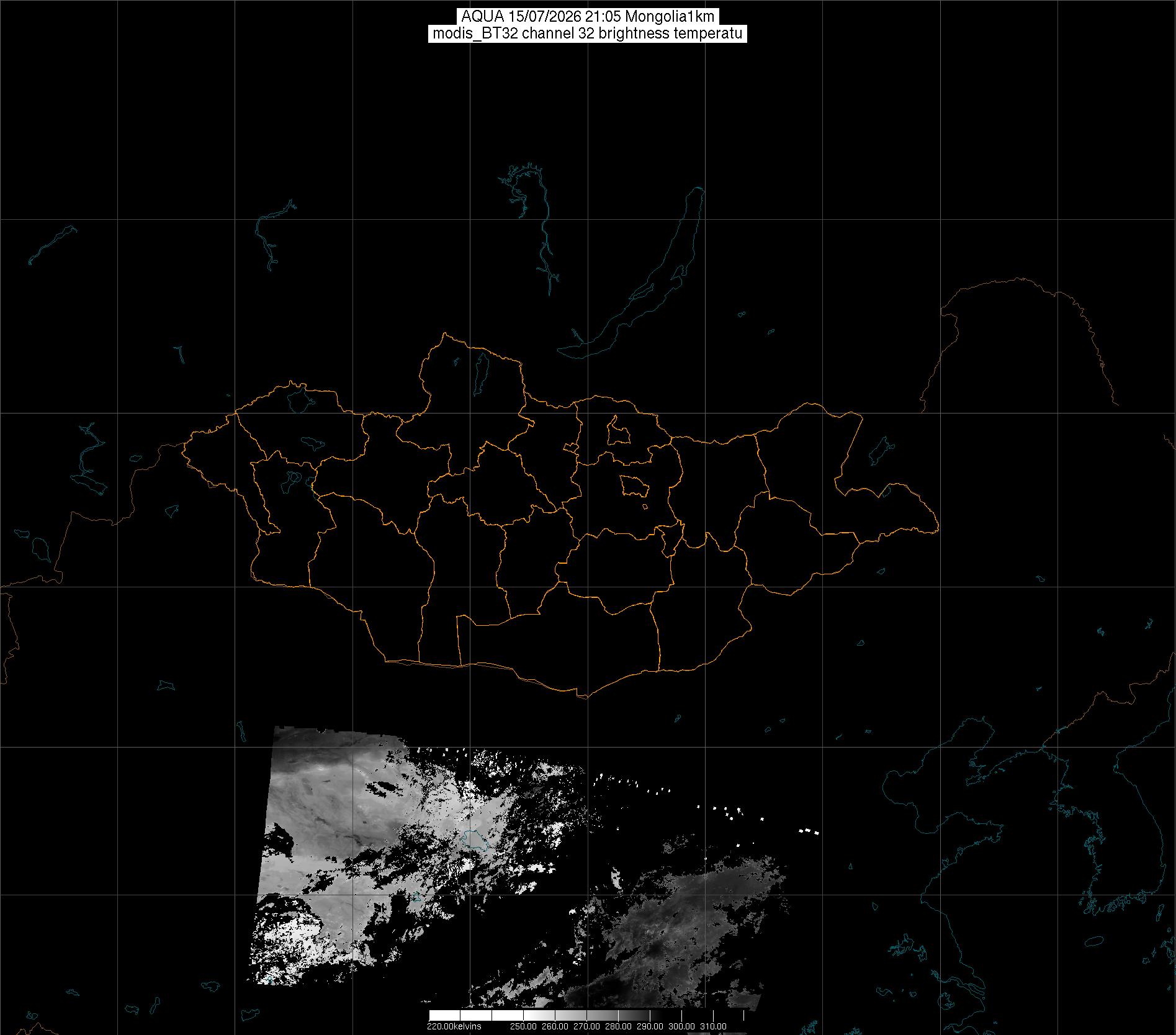Click the "220.00kelvins" colorbar label
This screenshot has width=1176, height=1035.
click(454, 1026)
